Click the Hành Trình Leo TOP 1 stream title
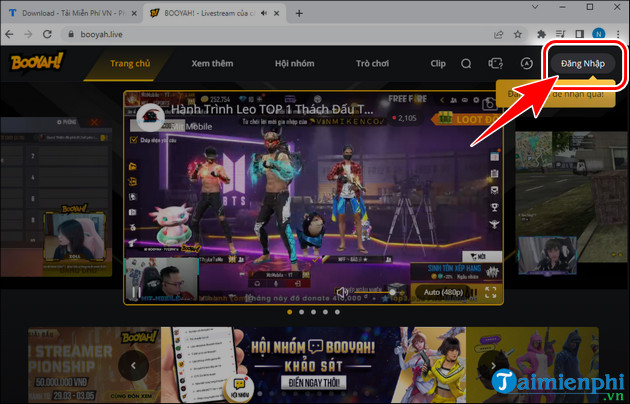 (272, 109)
